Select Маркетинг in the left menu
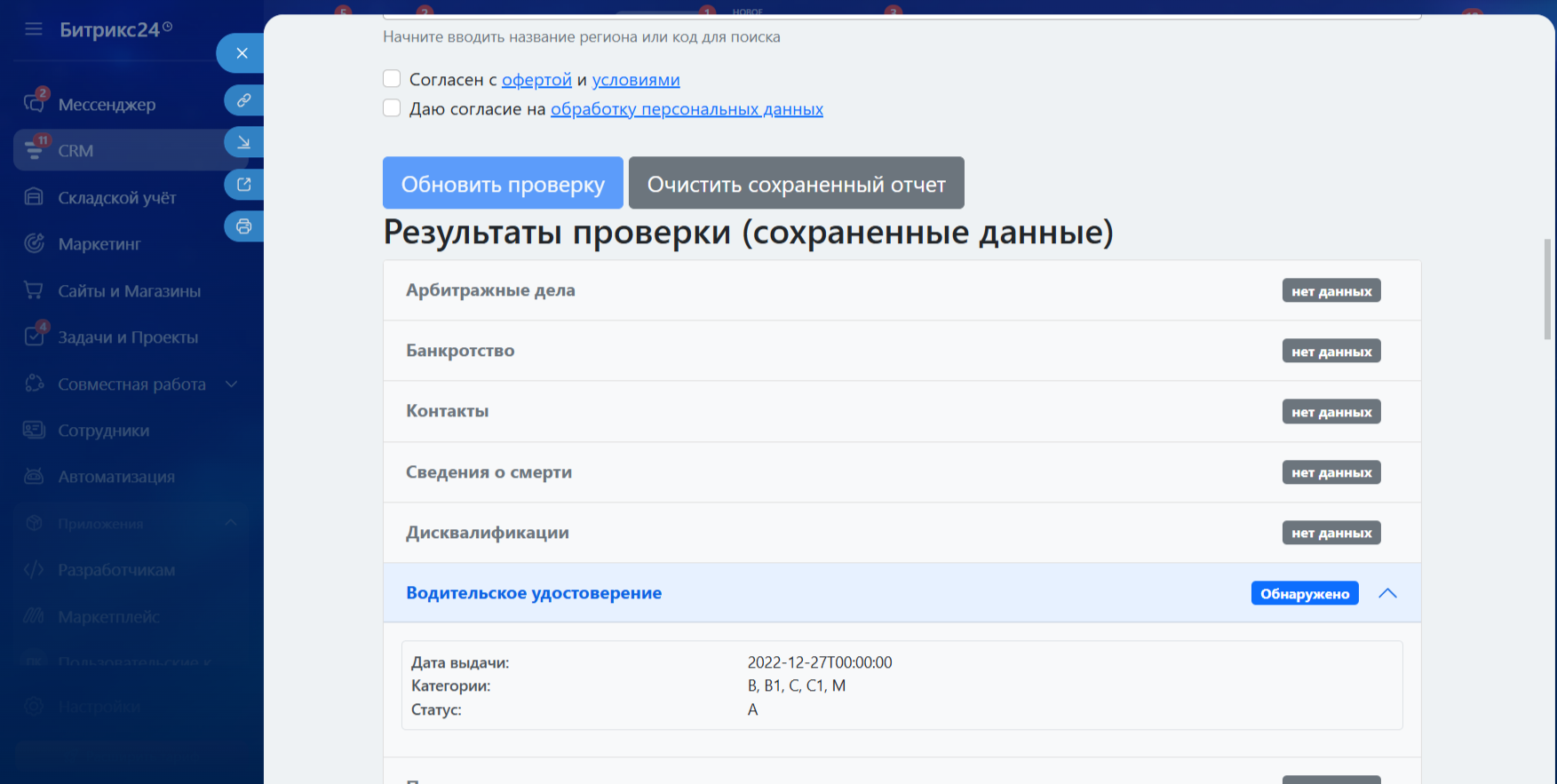Screen dimensions: 1557x784 click(99, 244)
